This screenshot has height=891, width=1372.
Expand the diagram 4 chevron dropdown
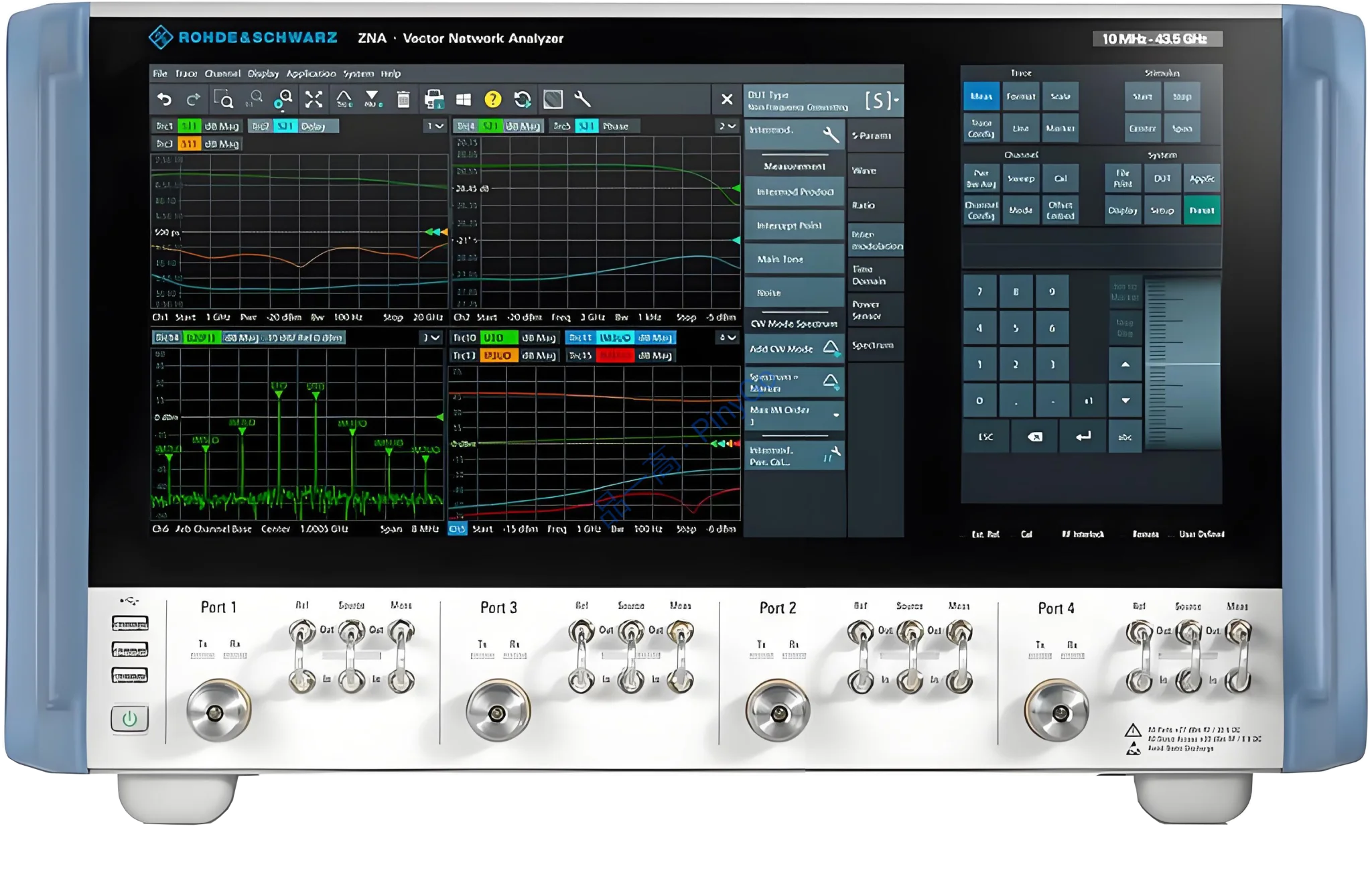click(728, 338)
